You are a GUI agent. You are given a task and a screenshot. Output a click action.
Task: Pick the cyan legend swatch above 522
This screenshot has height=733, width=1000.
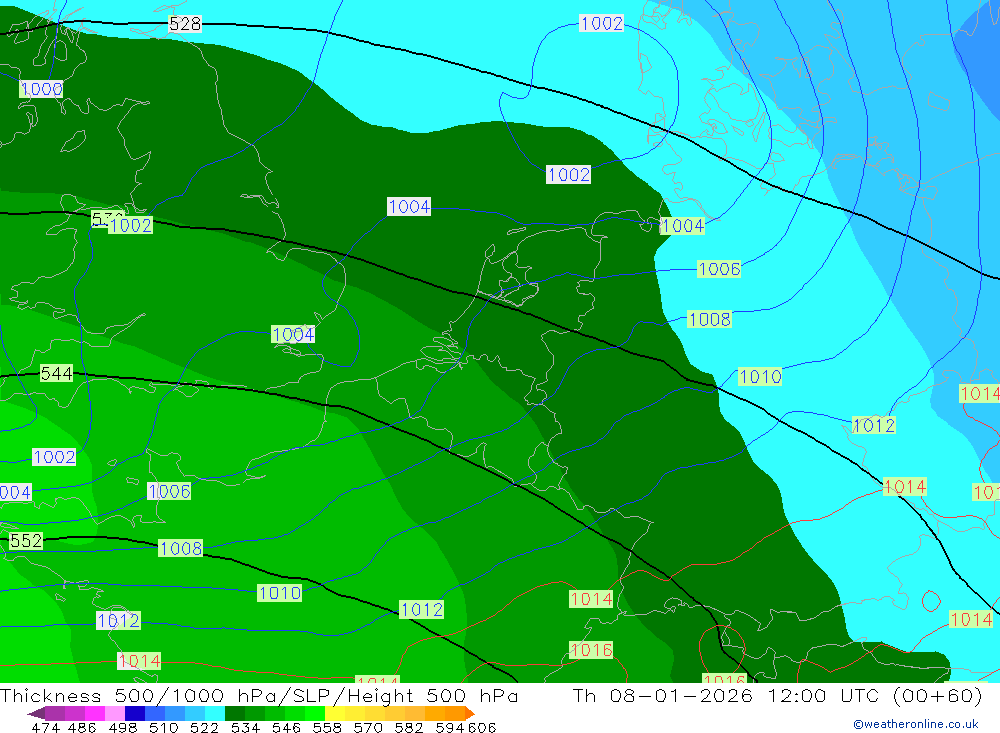[214, 713]
